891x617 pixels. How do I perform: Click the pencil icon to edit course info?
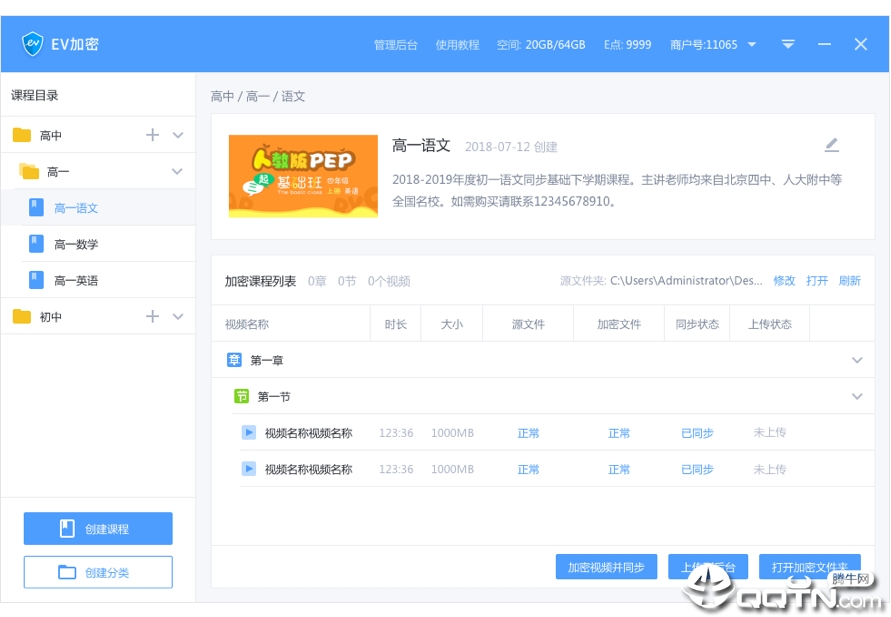click(x=832, y=144)
